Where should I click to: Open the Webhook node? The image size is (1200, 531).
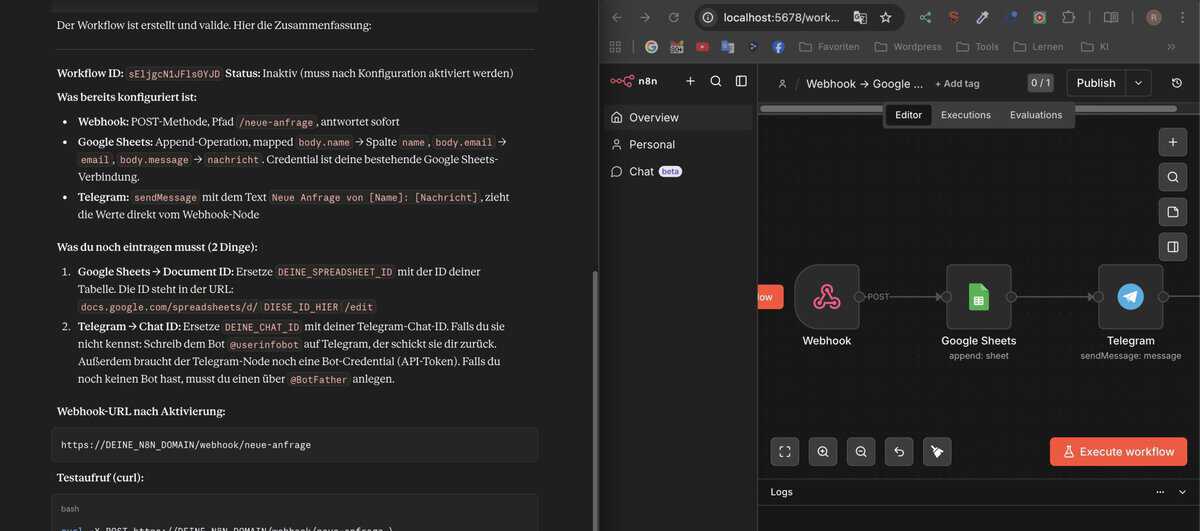coord(827,297)
